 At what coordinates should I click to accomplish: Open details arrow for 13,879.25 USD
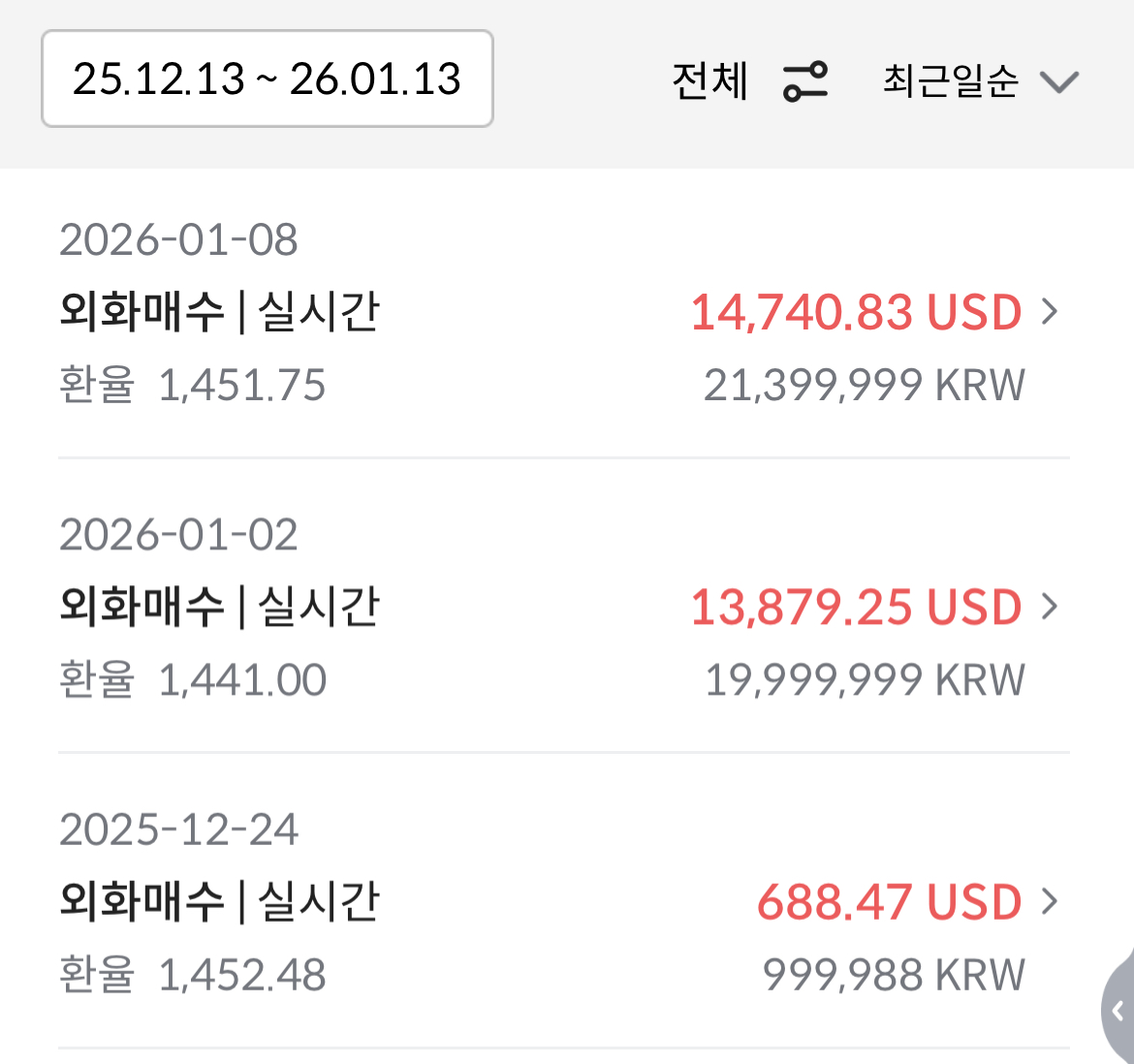(1050, 607)
